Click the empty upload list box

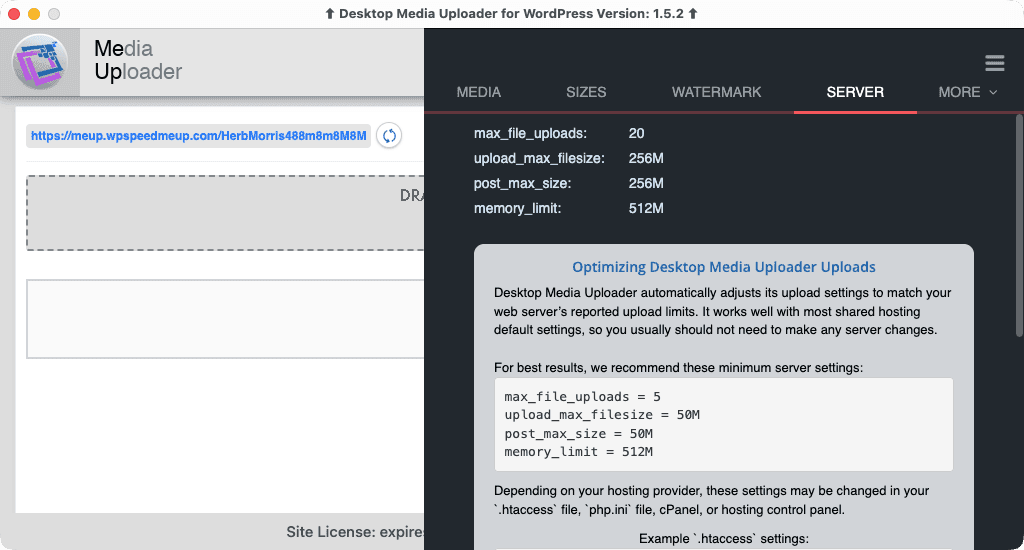click(x=225, y=319)
